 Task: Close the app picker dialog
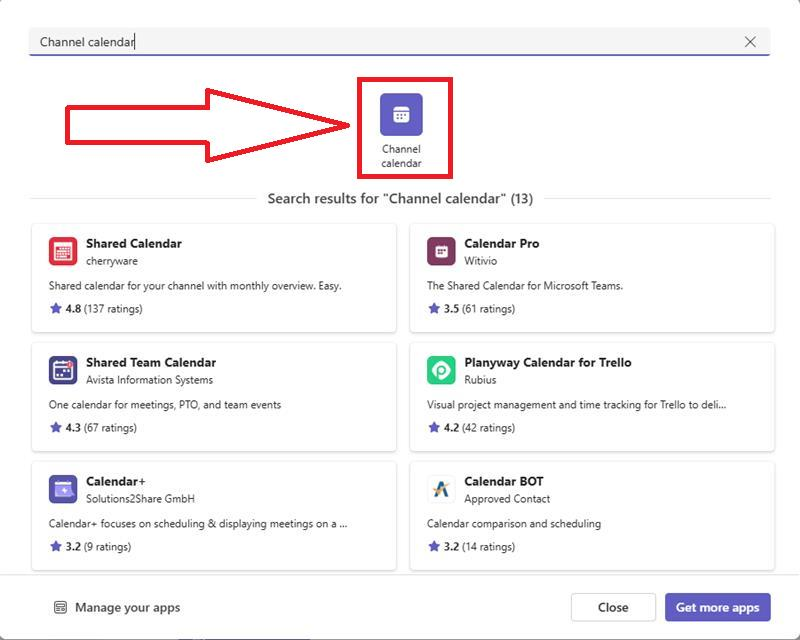tap(613, 607)
